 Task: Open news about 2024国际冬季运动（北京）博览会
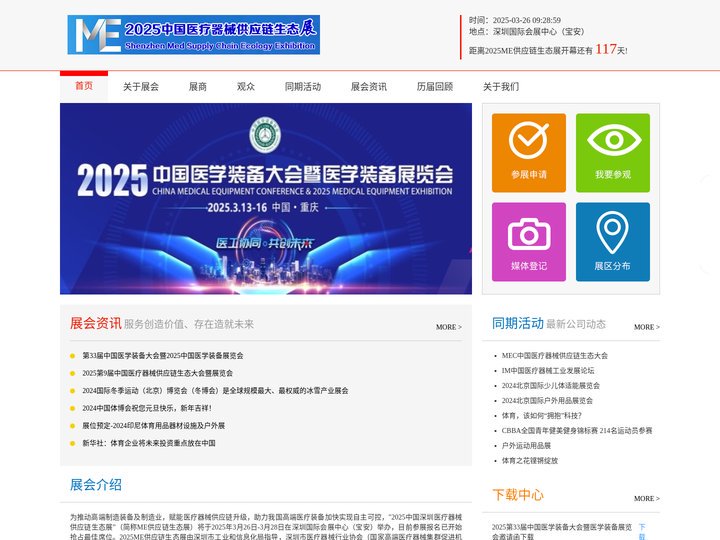(x=215, y=390)
